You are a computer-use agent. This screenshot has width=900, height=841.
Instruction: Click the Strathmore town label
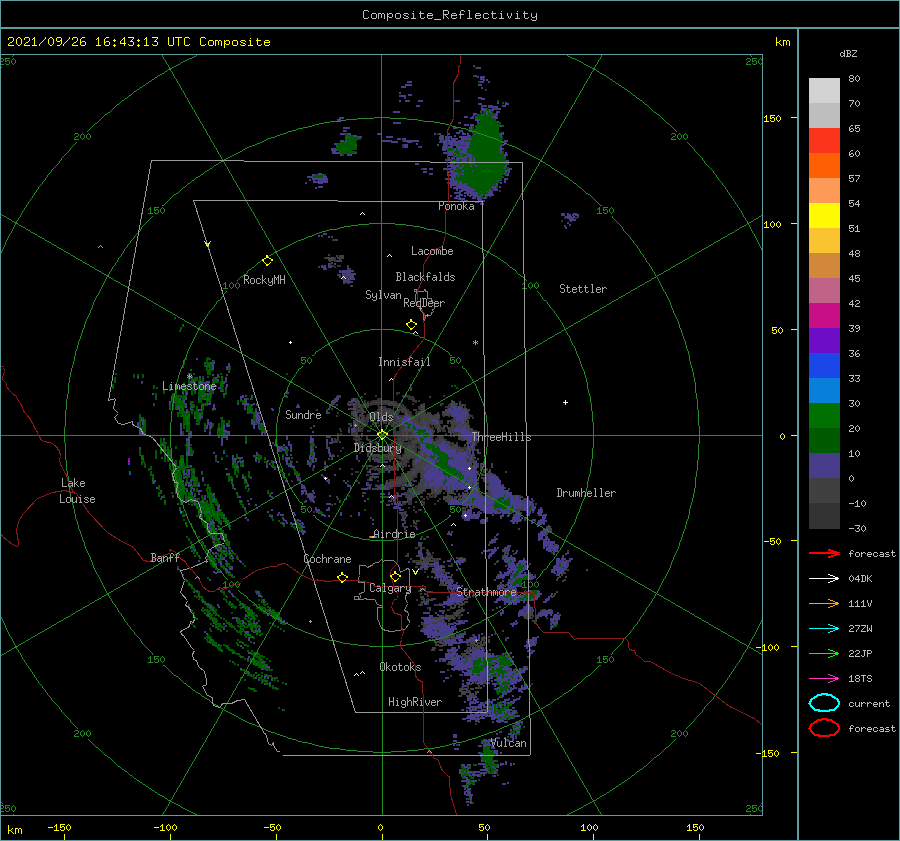(486, 592)
